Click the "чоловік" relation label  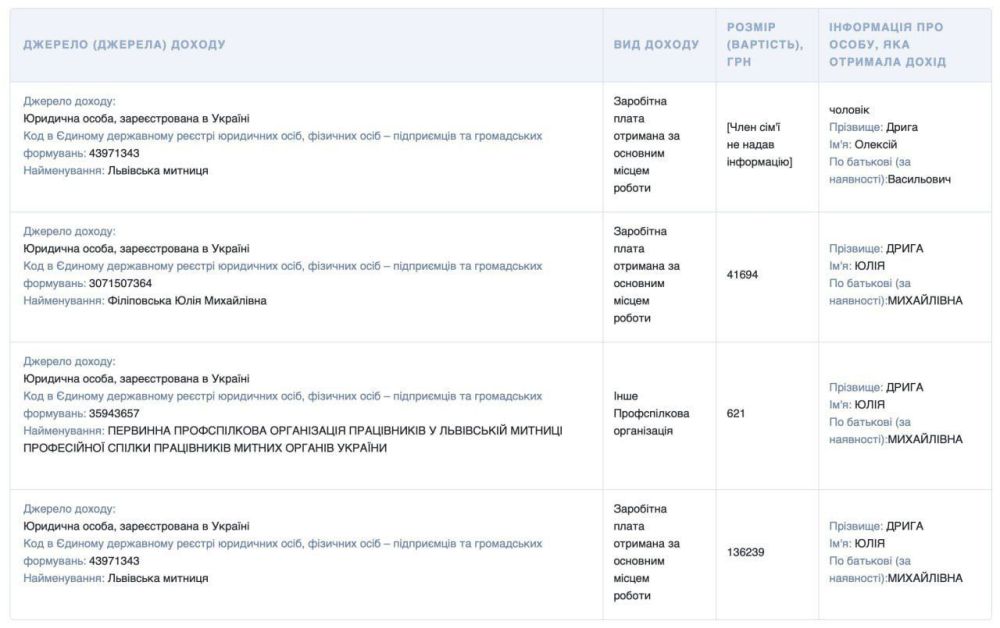click(x=849, y=110)
